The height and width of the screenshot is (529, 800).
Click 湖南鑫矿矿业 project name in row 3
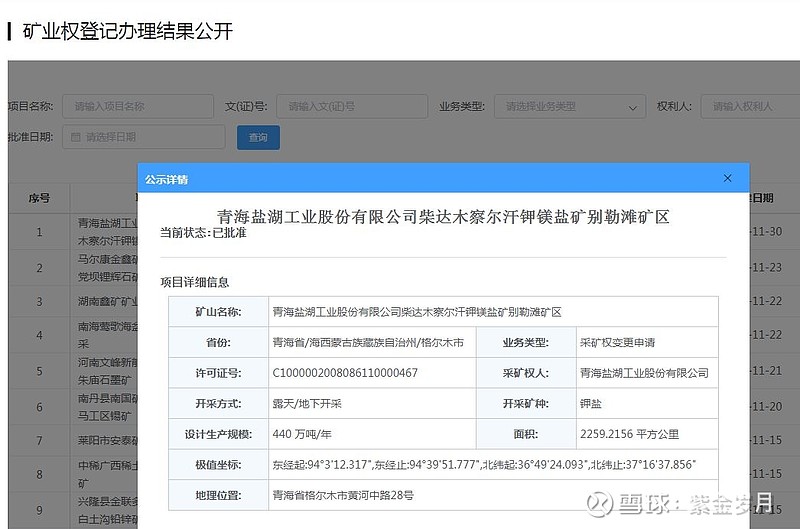tap(108, 301)
